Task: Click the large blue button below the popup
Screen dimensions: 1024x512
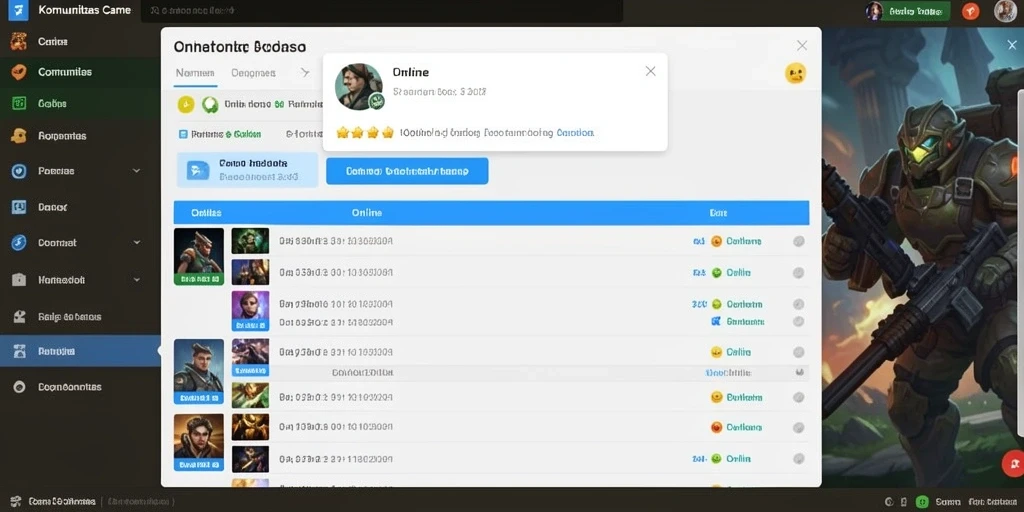Action: pyautogui.click(x=407, y=171)
